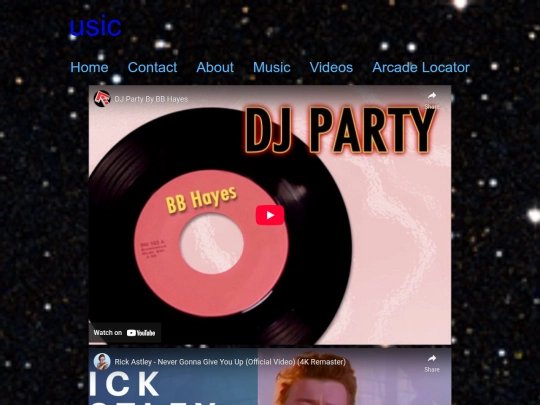Play the DJ Party video
Viewport: 540px width, 405px height.
coord(270,215)
